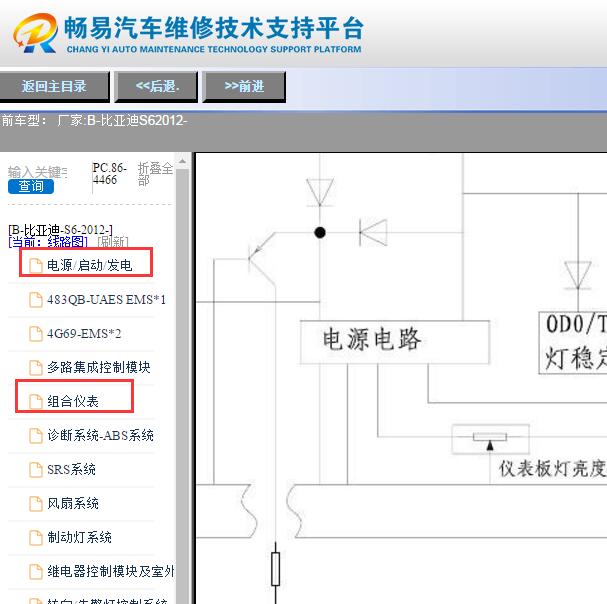Focus the 输入关键字 keyword input field
The image size is (607, 604).
pyautogui.click(x=38, y=172)
